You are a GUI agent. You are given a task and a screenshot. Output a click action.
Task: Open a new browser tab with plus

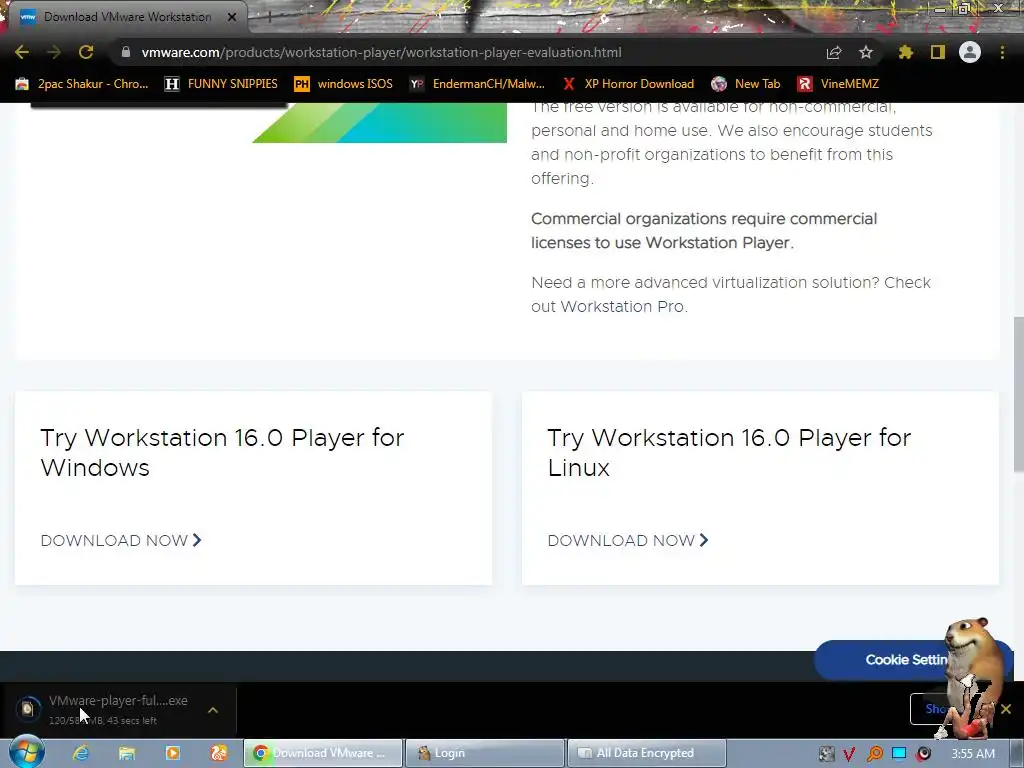tap(269, 17)
